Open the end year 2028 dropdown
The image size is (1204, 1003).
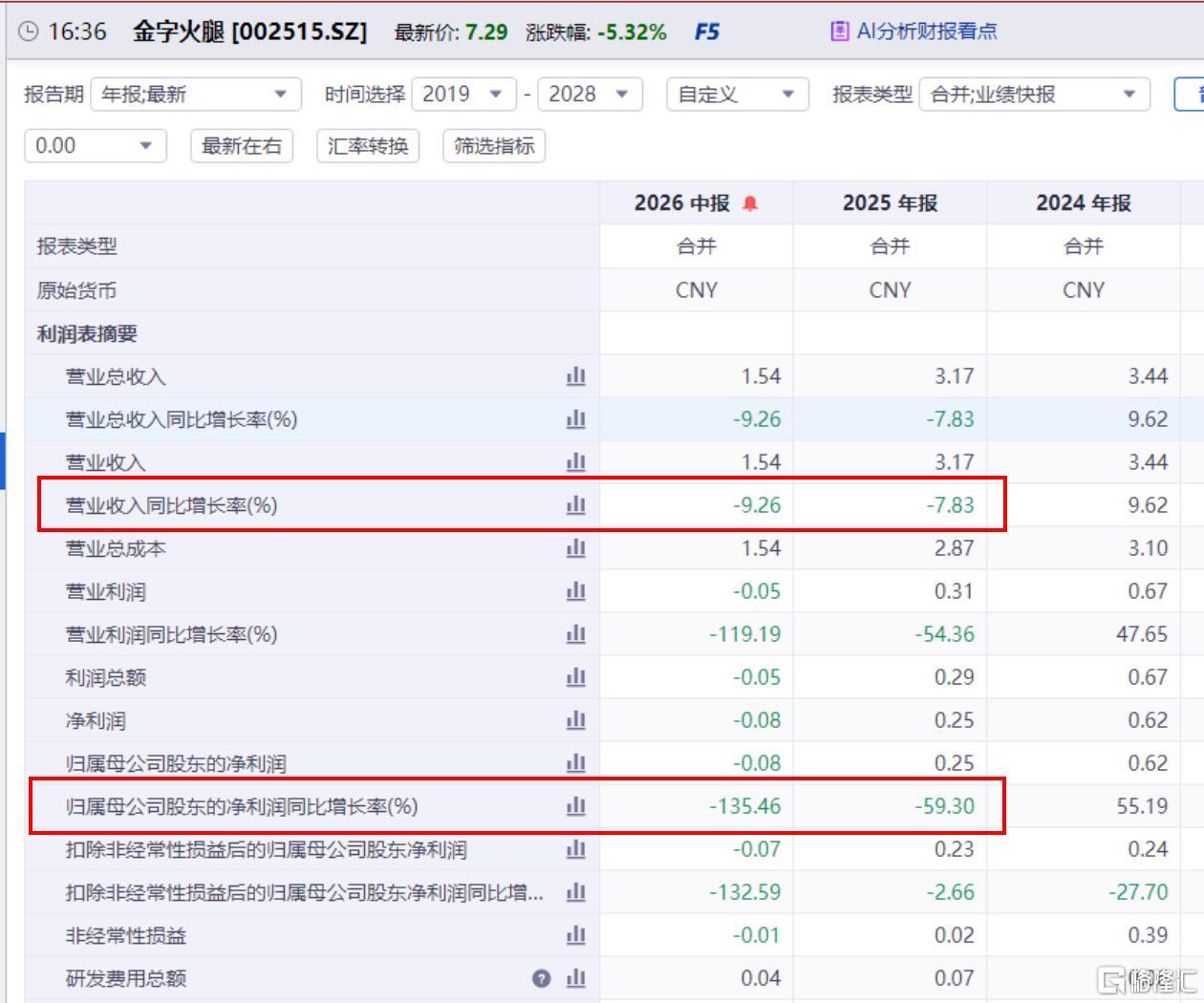[x=590, y=94]
